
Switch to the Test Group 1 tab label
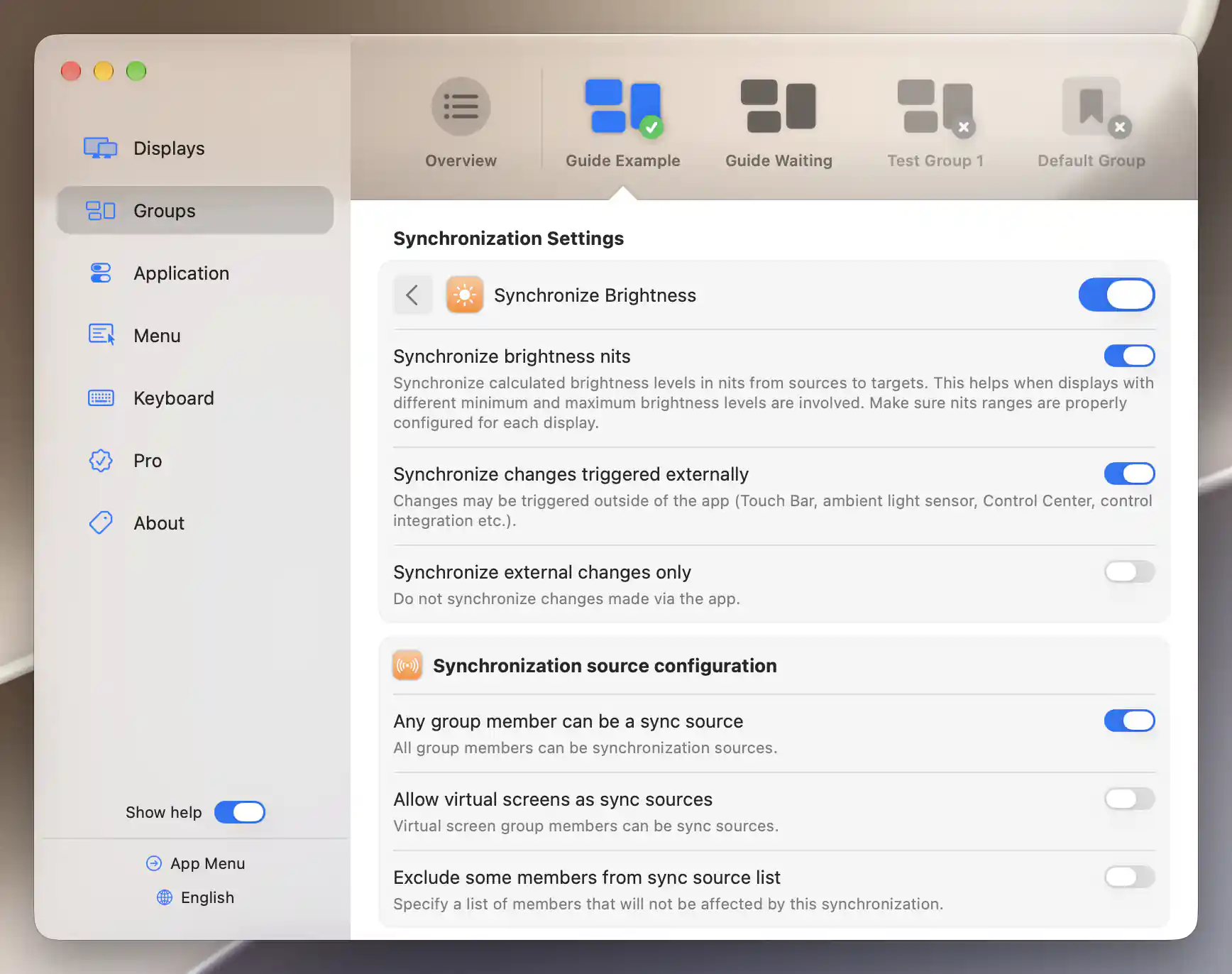[935, 160]
